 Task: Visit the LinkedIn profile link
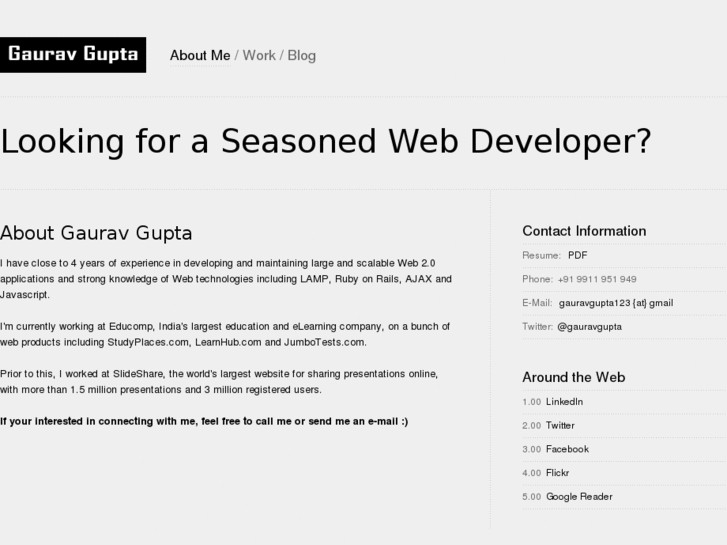[x=565, y=402]
